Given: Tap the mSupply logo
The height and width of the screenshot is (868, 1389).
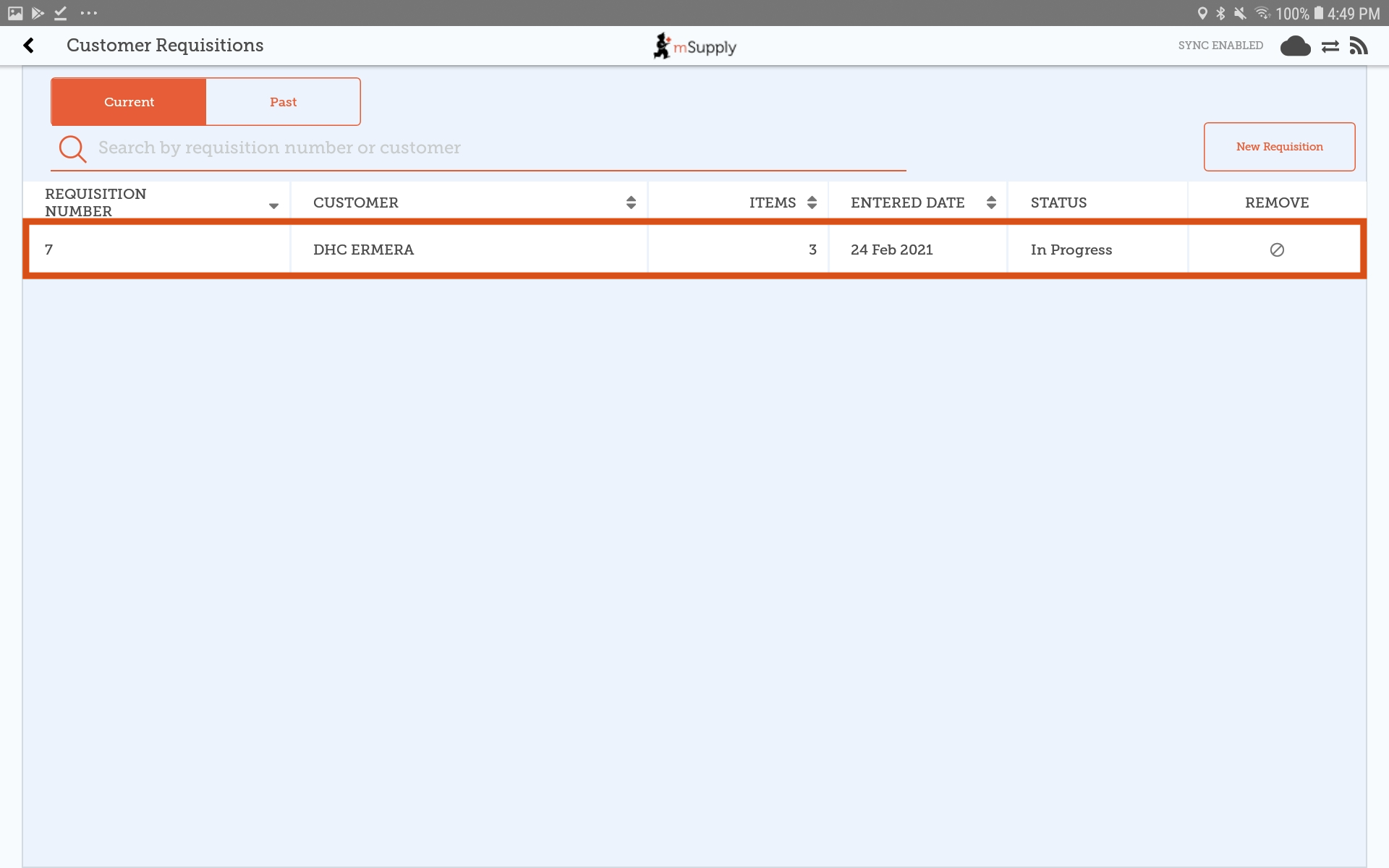Looking at the screenshot, I should point(694,46).
